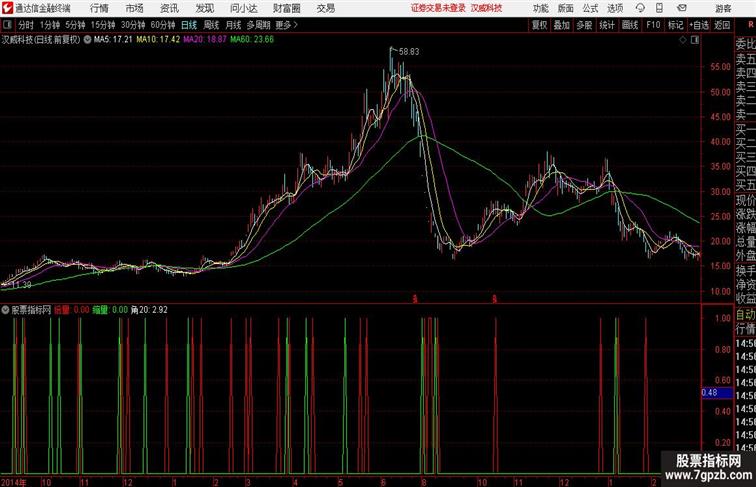Click the 统计 statistics button
This screenshot has height=487, width=756.
607,25
